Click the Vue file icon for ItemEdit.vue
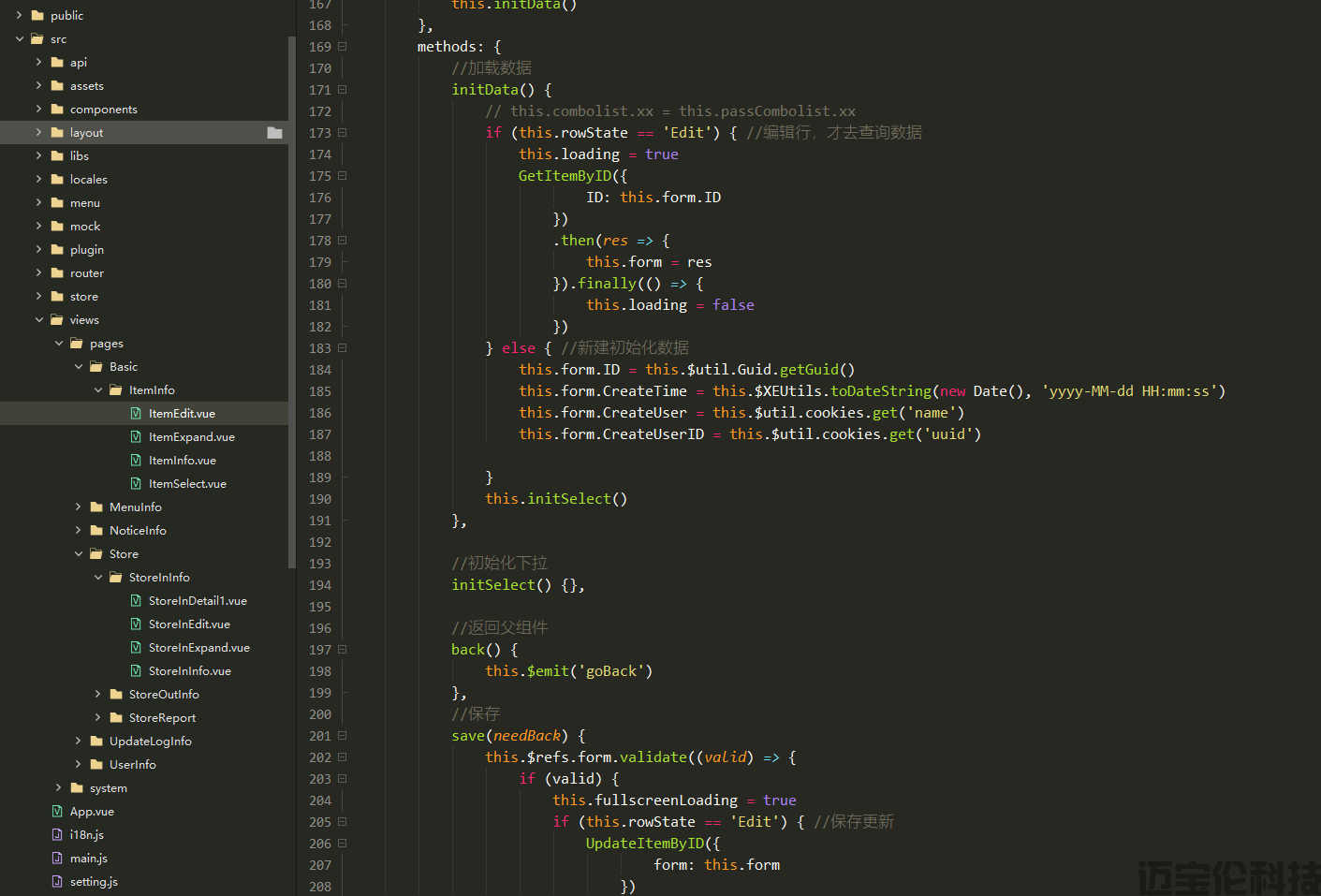The width and height of the screenshot is (1321, 896). [136, 413]
